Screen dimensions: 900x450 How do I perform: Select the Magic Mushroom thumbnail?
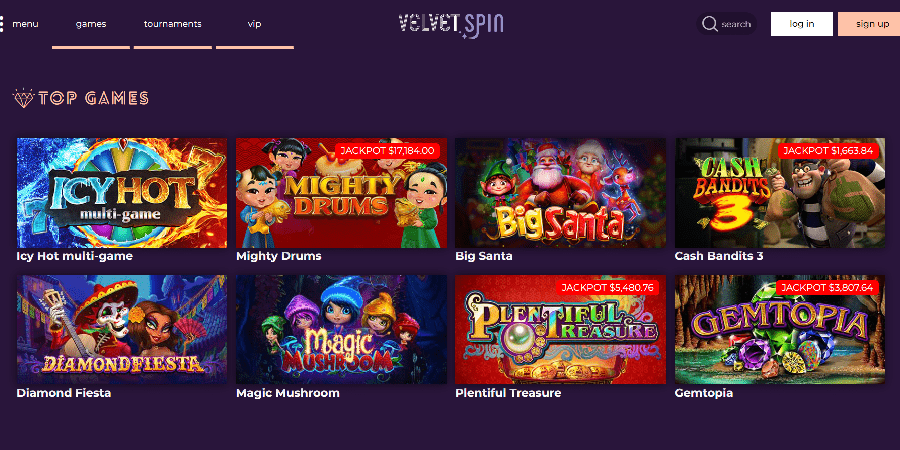pyautogui.click(x=341, y=329)
